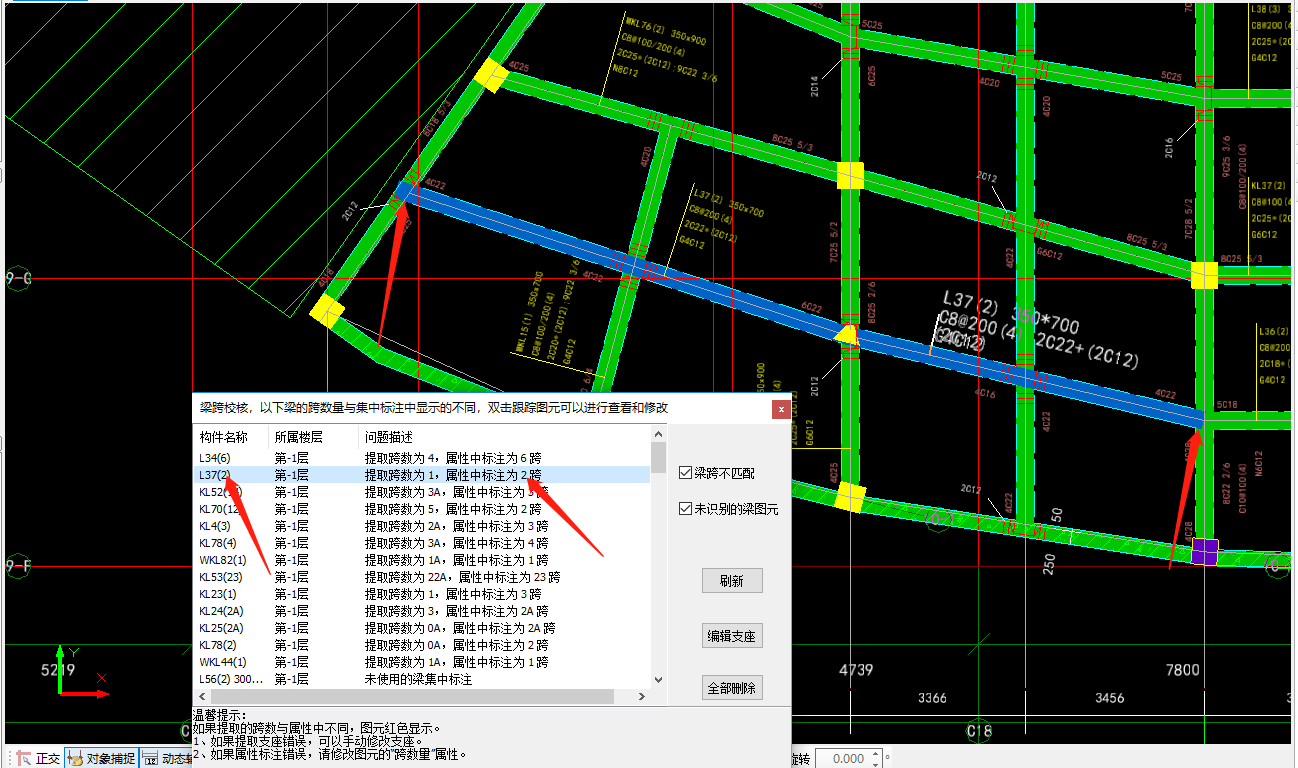Screen dimensions: 1298x768
Task: Select the L56(2) 300 row in the list
Action: (x=421, y=679)
